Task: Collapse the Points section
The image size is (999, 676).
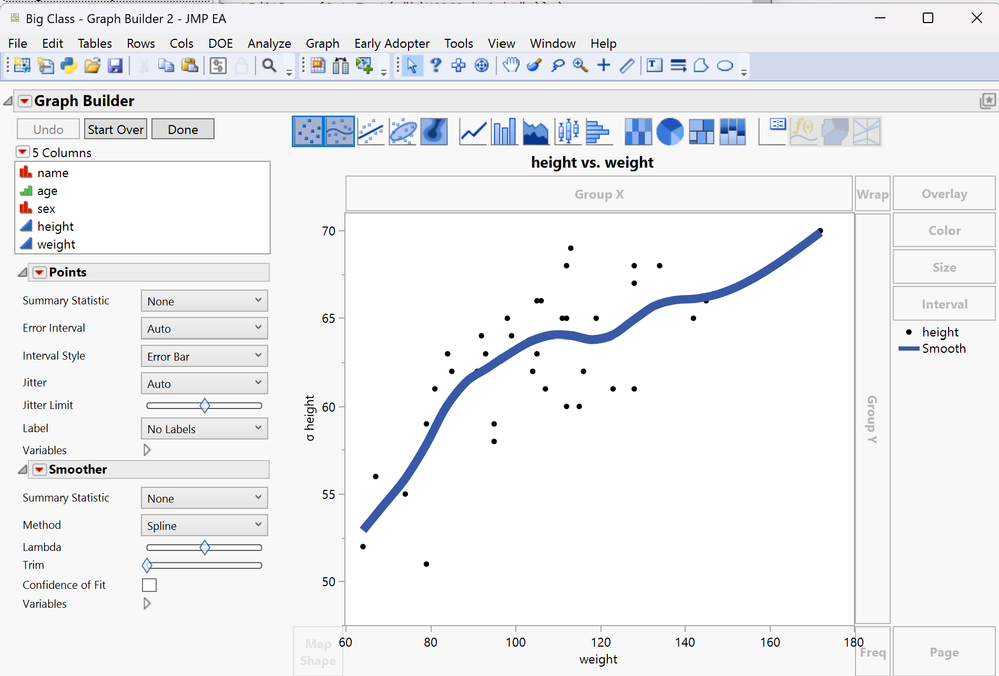Action: 23,273
